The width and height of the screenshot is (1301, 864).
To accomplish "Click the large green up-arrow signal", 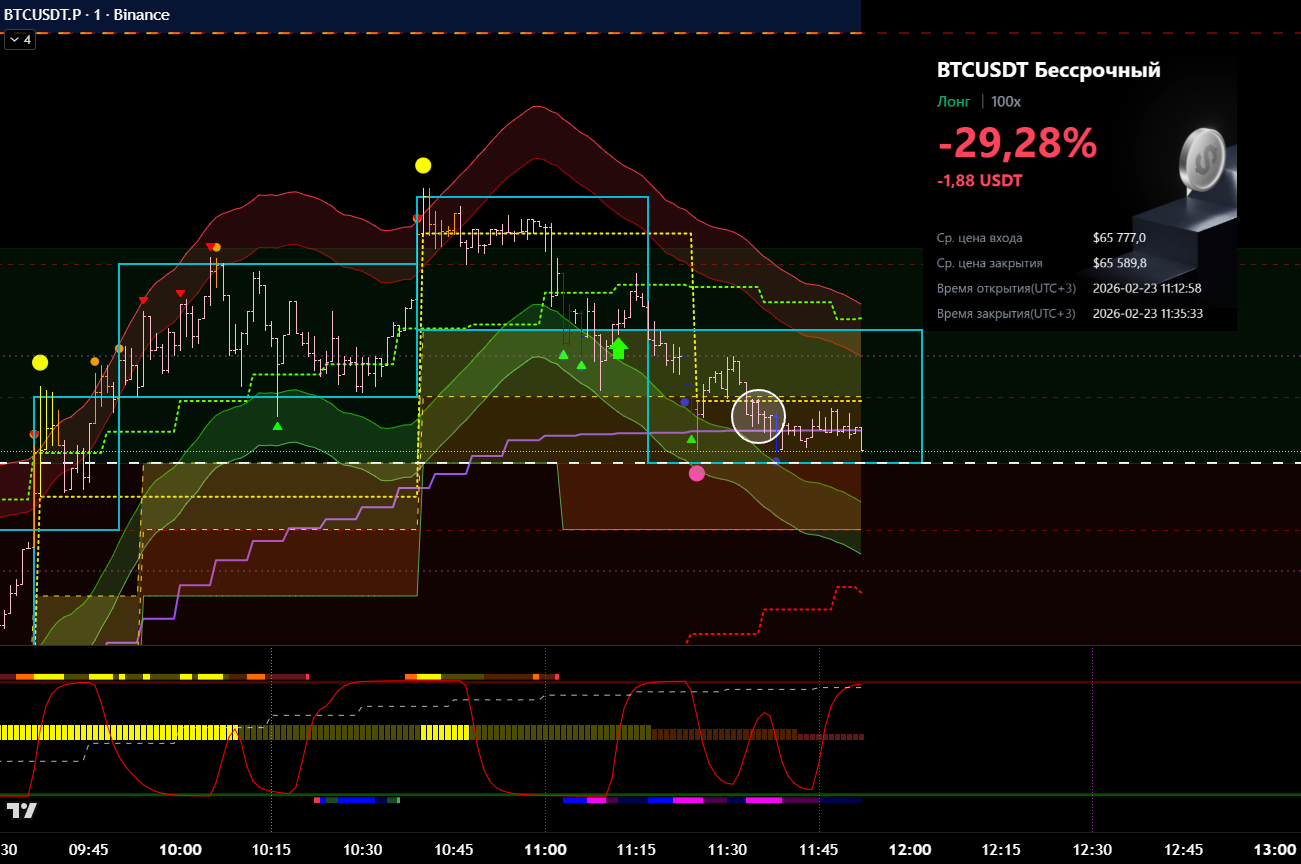I will click(x=618, y=348).
